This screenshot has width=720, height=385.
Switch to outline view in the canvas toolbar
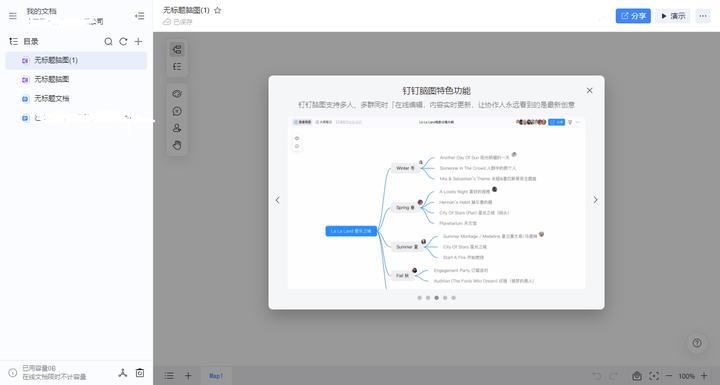[x=177, y=67]
